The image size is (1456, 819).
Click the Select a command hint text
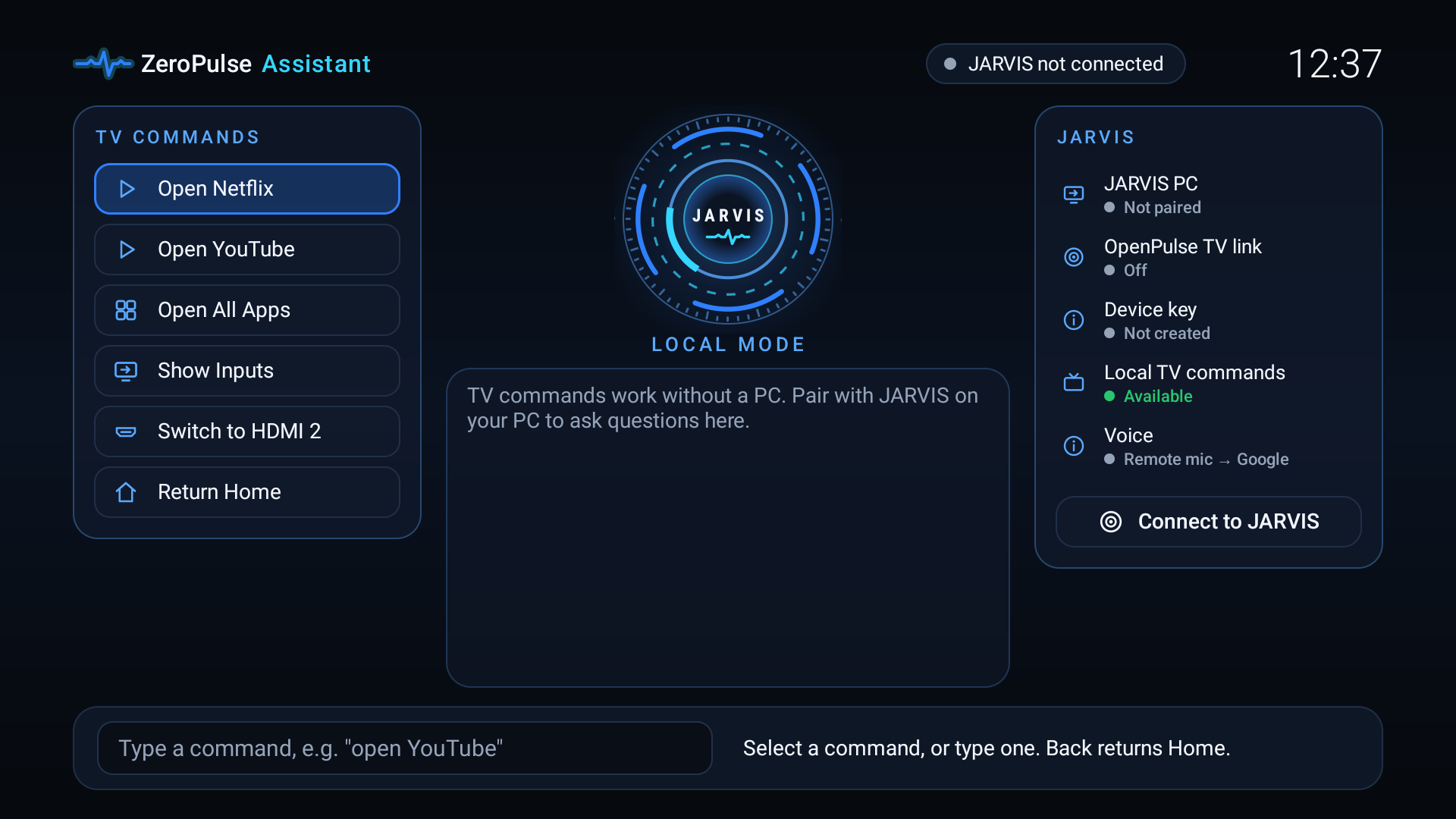987,748
